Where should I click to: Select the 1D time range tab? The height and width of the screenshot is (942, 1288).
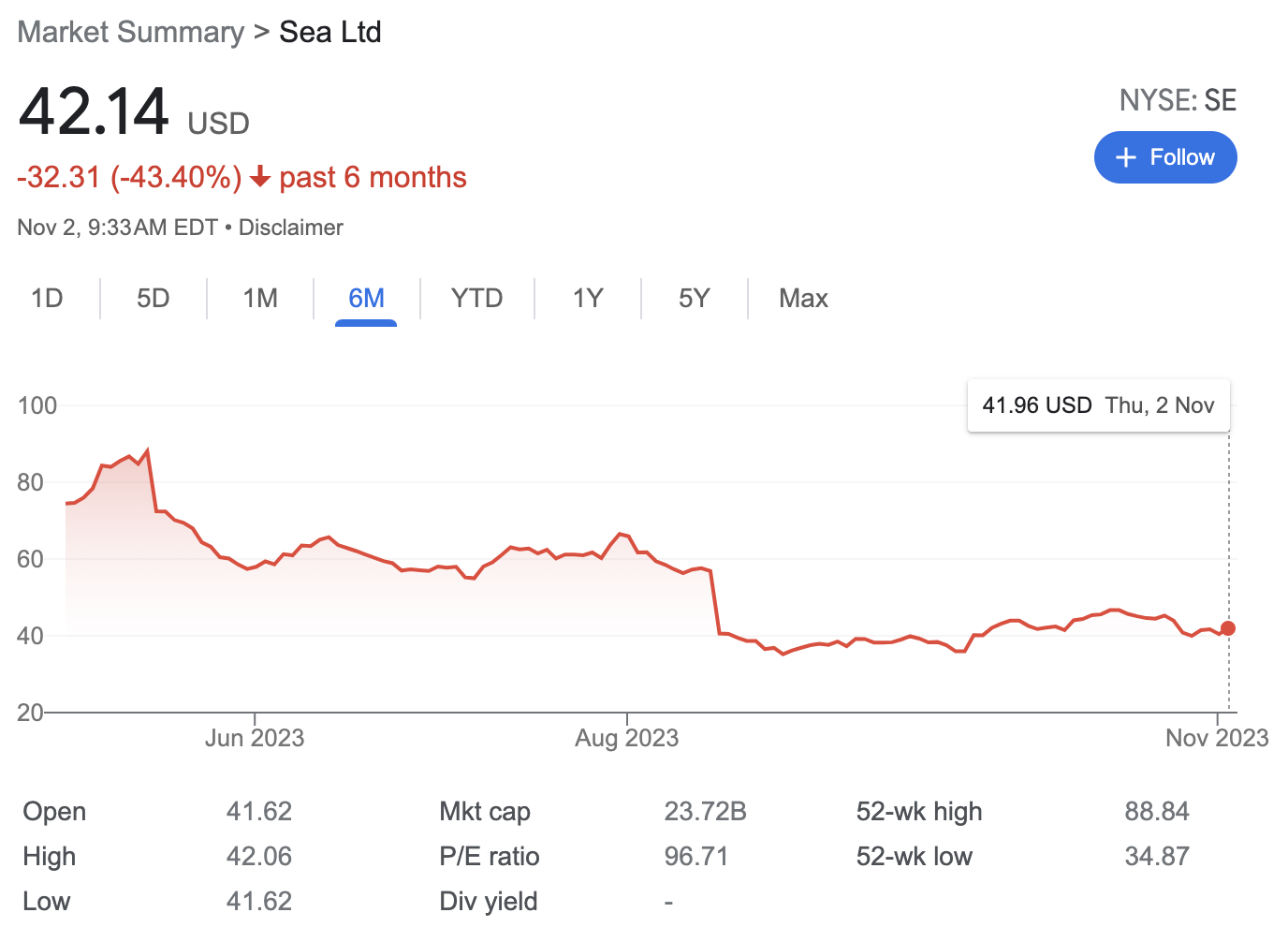tap(47, 299)
